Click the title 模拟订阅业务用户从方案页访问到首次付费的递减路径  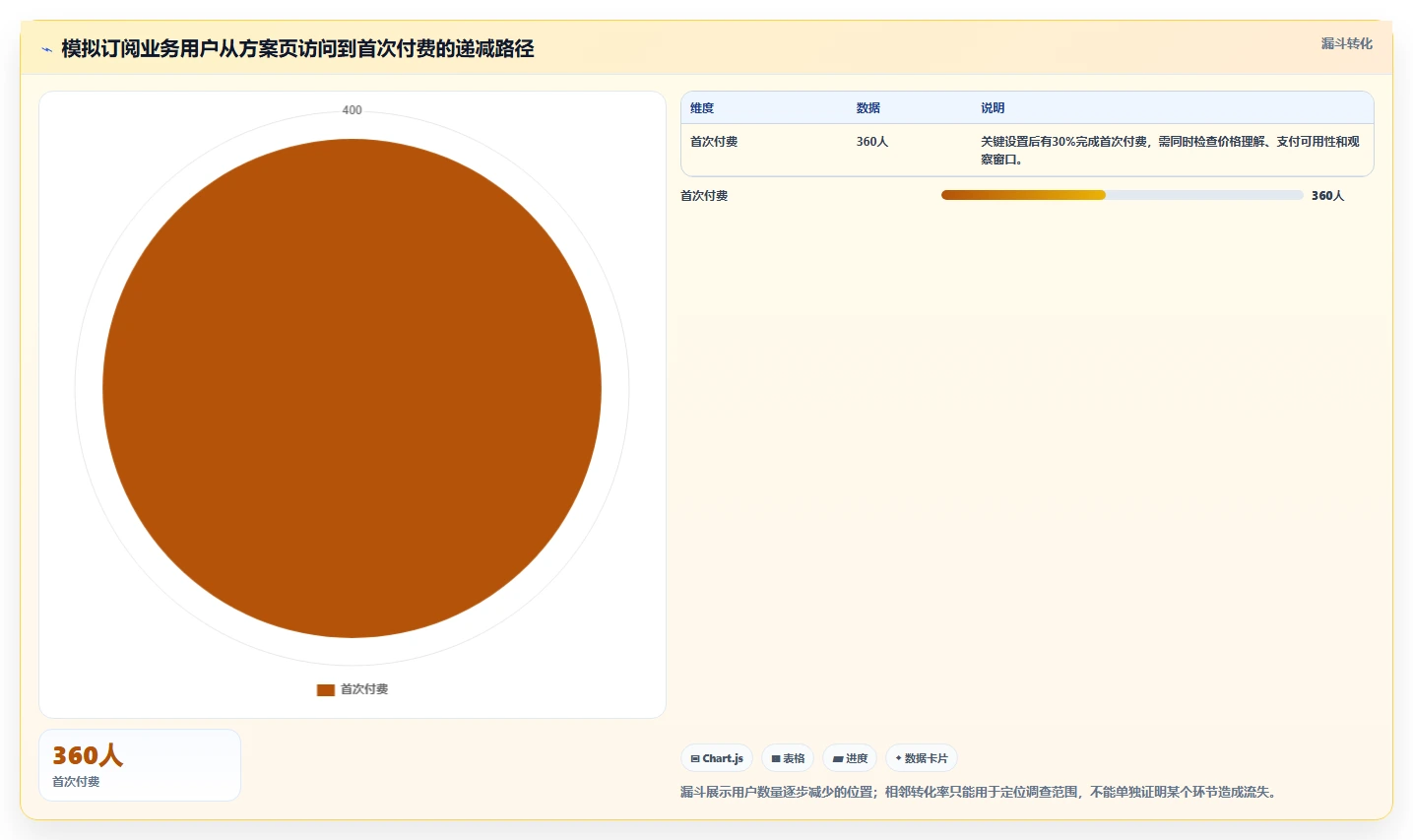[297, 49]
